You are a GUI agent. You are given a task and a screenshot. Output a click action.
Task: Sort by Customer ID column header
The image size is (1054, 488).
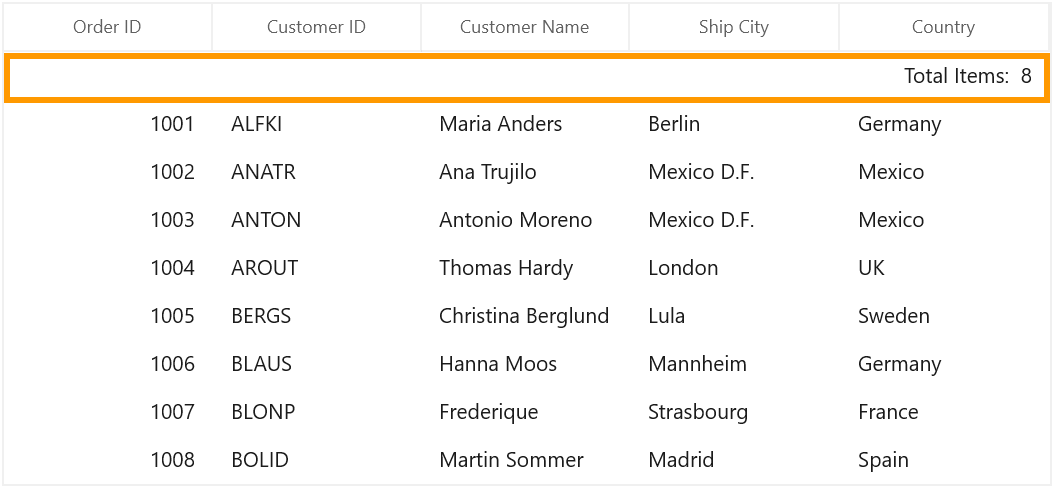point(317,27)
